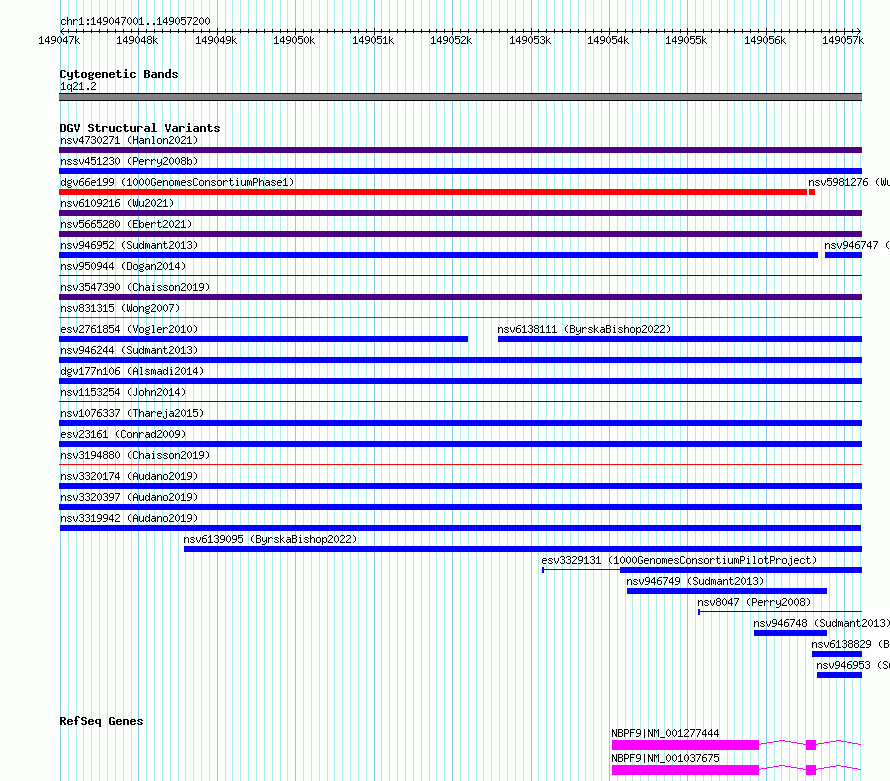Image resolution: width=890 pixels, height=781 pixels.
Task: Click the nsv946747 variant label
Action: [857, 245]
